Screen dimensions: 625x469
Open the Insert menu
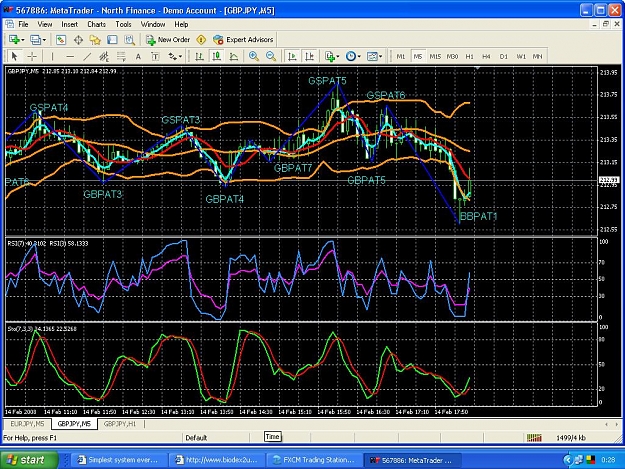pos(69,24)
